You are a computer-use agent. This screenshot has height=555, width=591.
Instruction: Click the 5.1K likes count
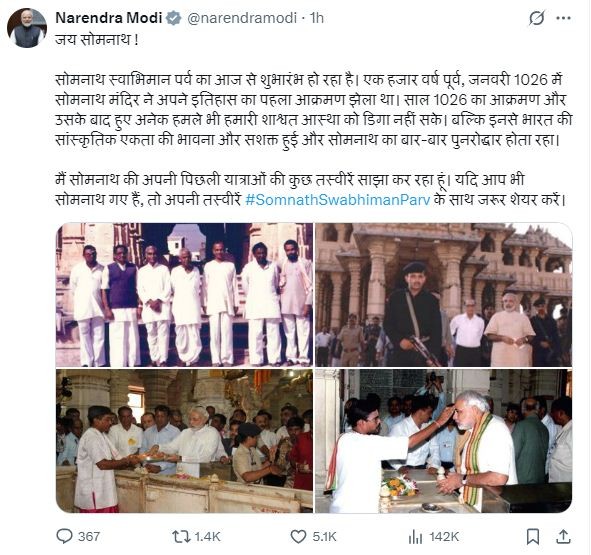324,537
